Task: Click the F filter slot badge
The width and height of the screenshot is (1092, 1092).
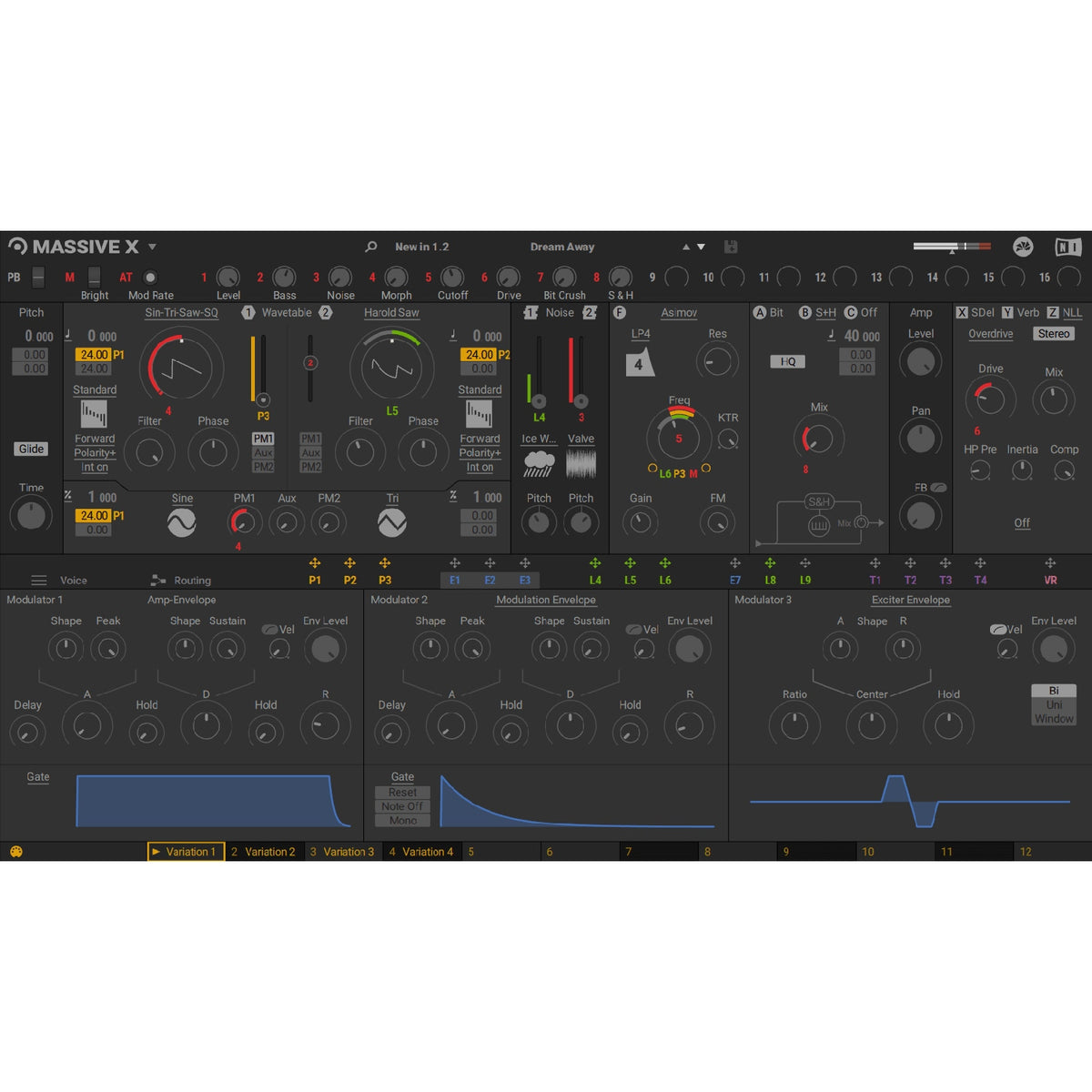Action: 620,312
